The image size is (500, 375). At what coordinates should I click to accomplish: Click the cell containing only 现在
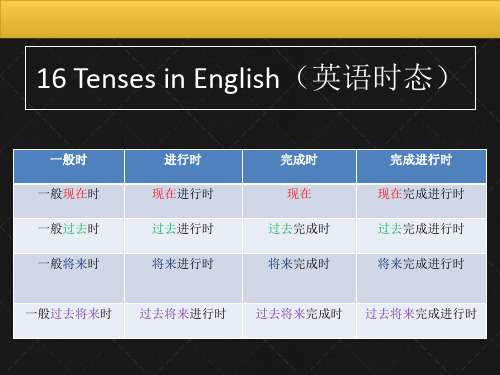pos(299,201)
